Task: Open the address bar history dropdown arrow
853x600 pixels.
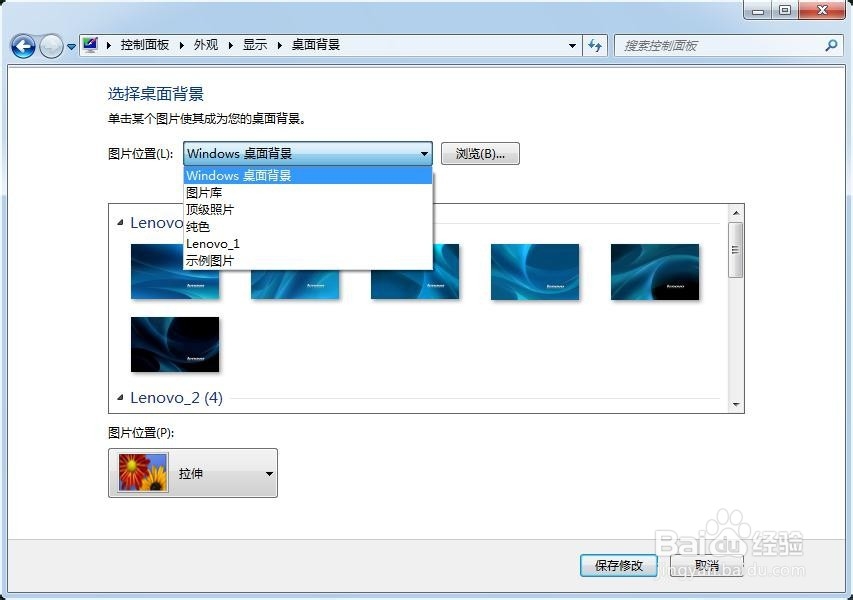Action: [x=572, y=46]
